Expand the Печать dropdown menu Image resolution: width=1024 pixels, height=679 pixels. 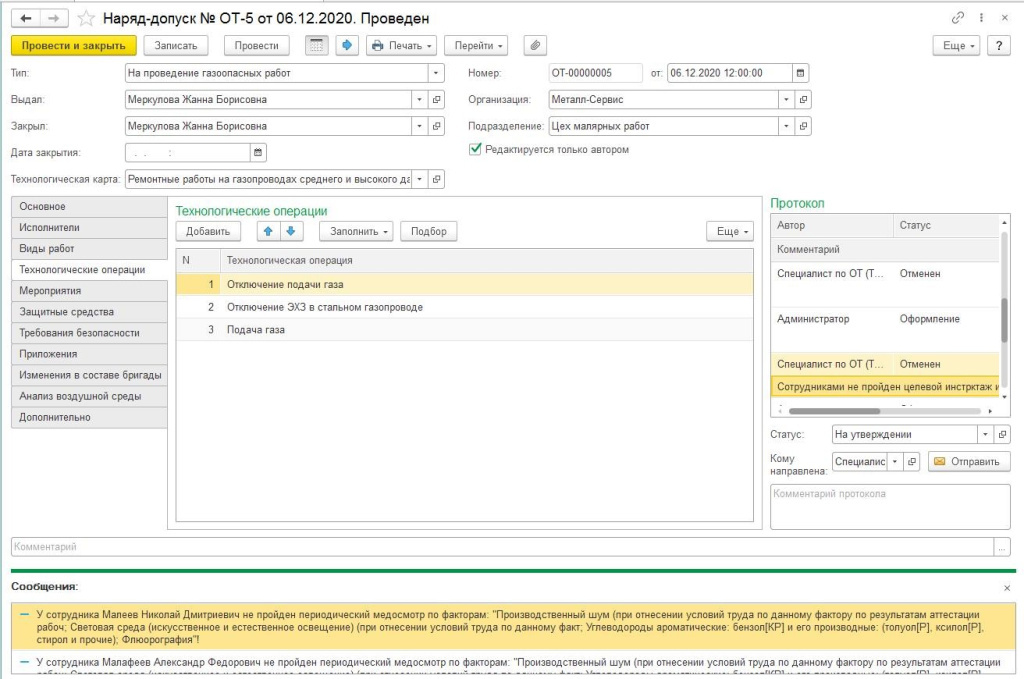coord(403,45)
